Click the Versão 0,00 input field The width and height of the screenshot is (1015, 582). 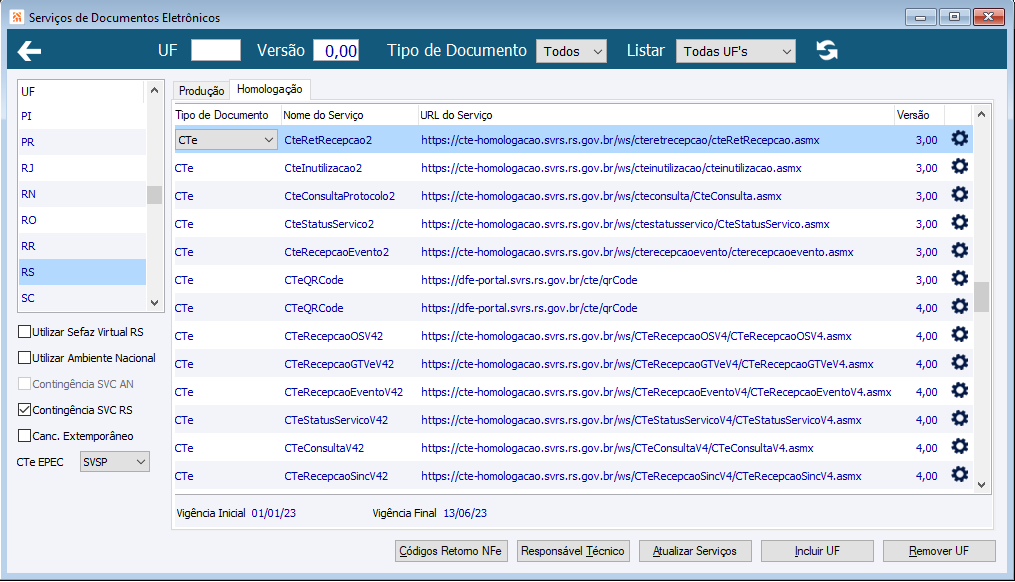coord(336,50)
